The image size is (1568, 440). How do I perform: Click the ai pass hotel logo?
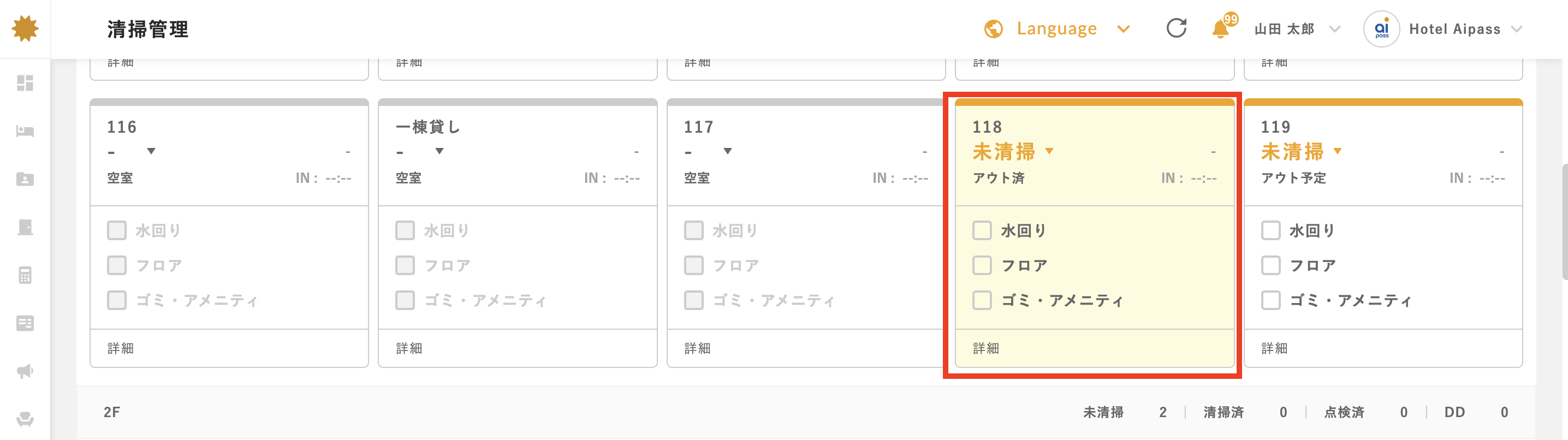[x=1382, y=28]
